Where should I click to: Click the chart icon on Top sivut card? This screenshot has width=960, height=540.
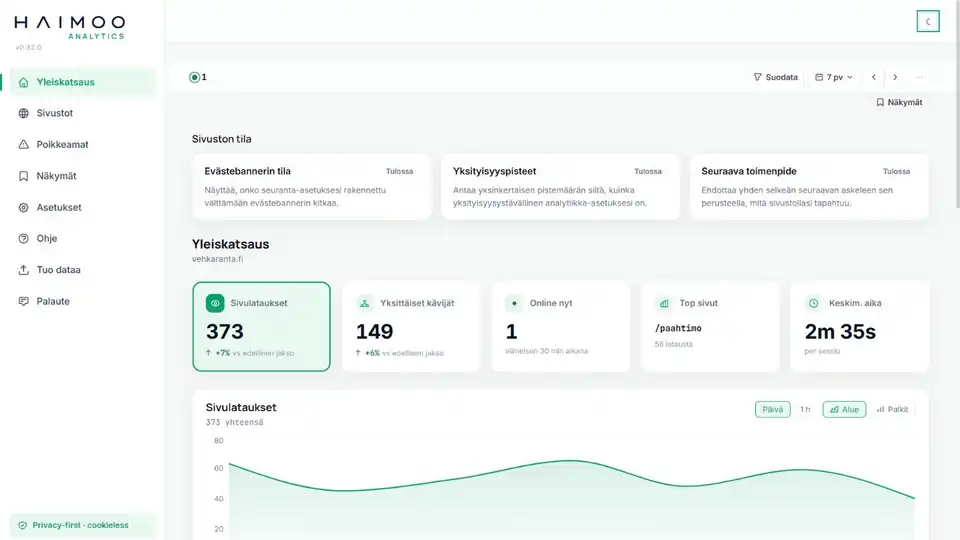pos(664,303)
